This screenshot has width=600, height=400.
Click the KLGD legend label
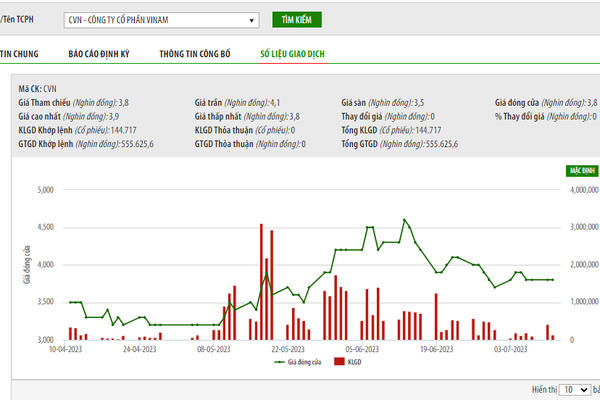pos(354,362)
